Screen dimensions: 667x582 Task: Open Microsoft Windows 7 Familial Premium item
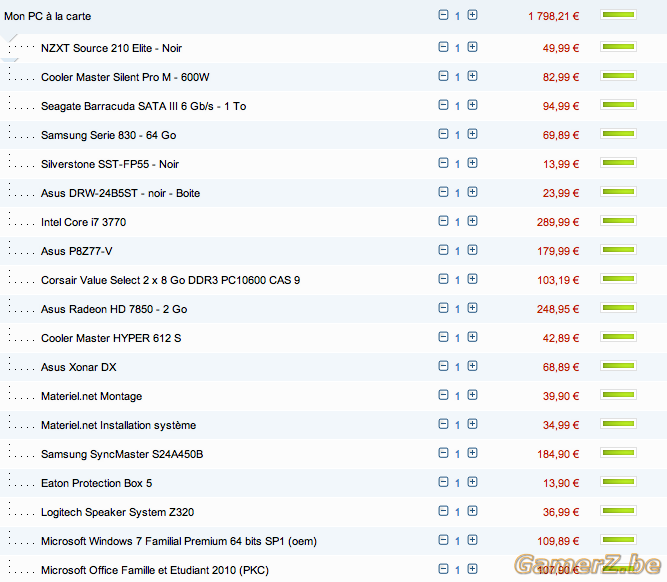179,541
